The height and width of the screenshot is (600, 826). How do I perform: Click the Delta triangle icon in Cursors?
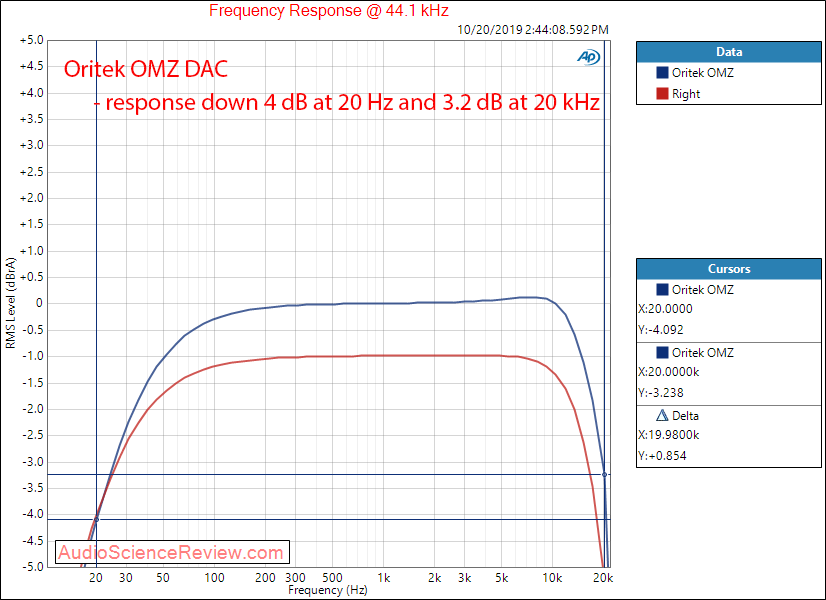pyautogui.click(x=662, y=416)
